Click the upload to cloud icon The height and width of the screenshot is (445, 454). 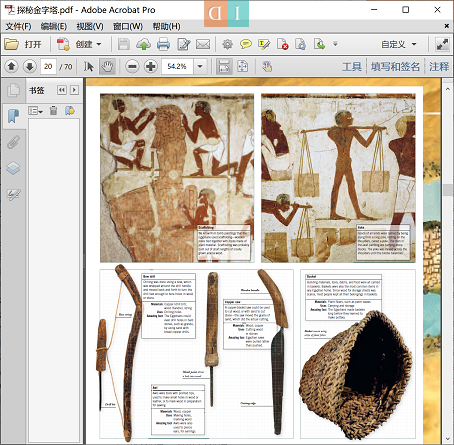point(143,44)
